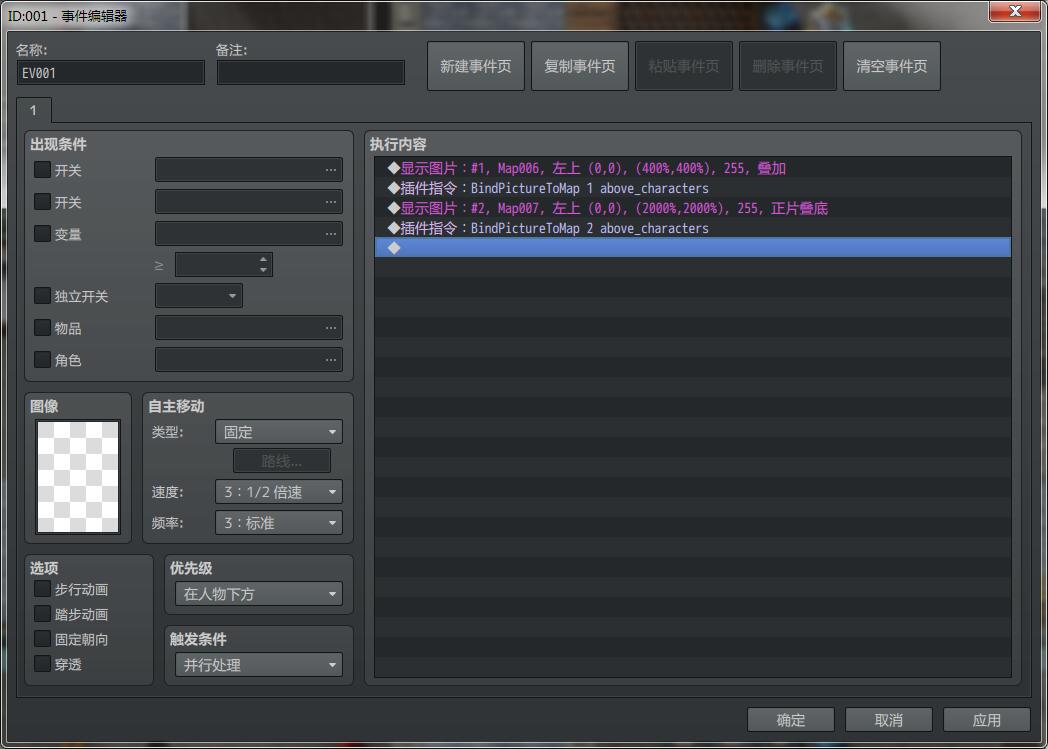Open the 类型 dropdown showing 固定

279,432
